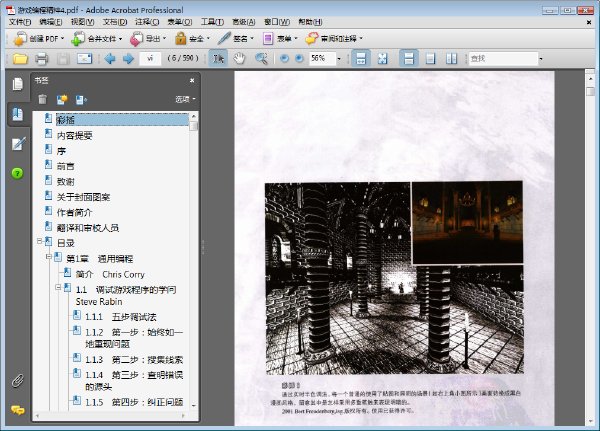Fit one full page to window icon
Image resolution: width=600 pixels, height=431 pixels.
pos(382,59)
